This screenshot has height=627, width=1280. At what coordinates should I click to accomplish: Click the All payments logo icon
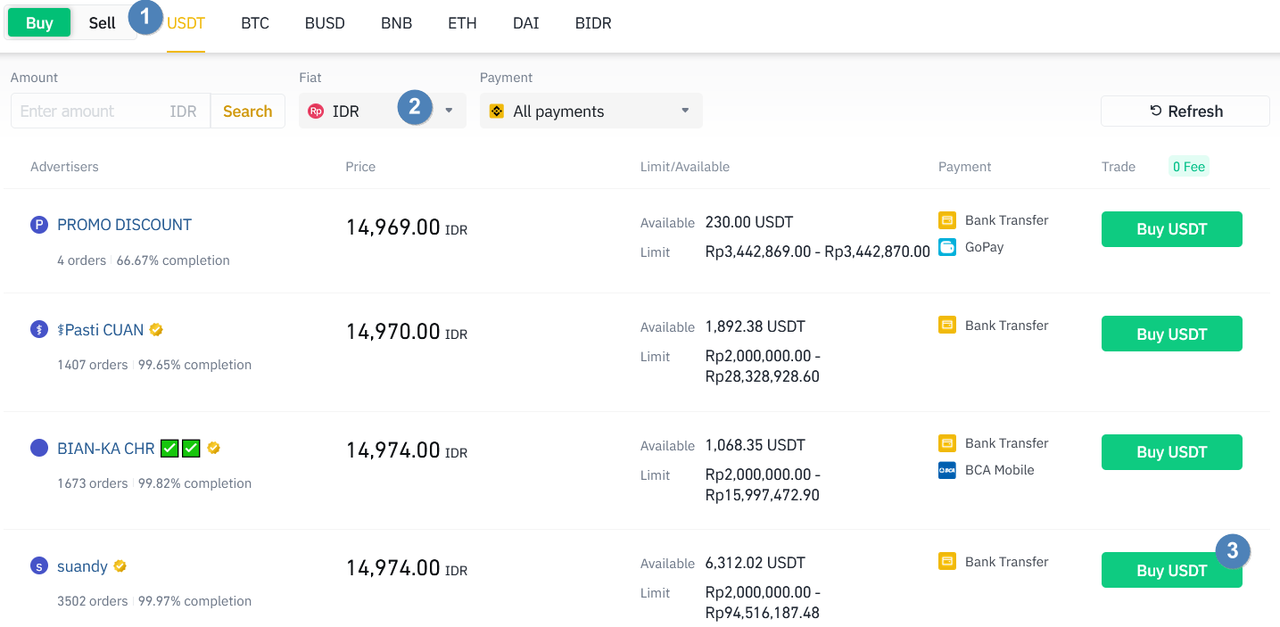pos(497,111)
